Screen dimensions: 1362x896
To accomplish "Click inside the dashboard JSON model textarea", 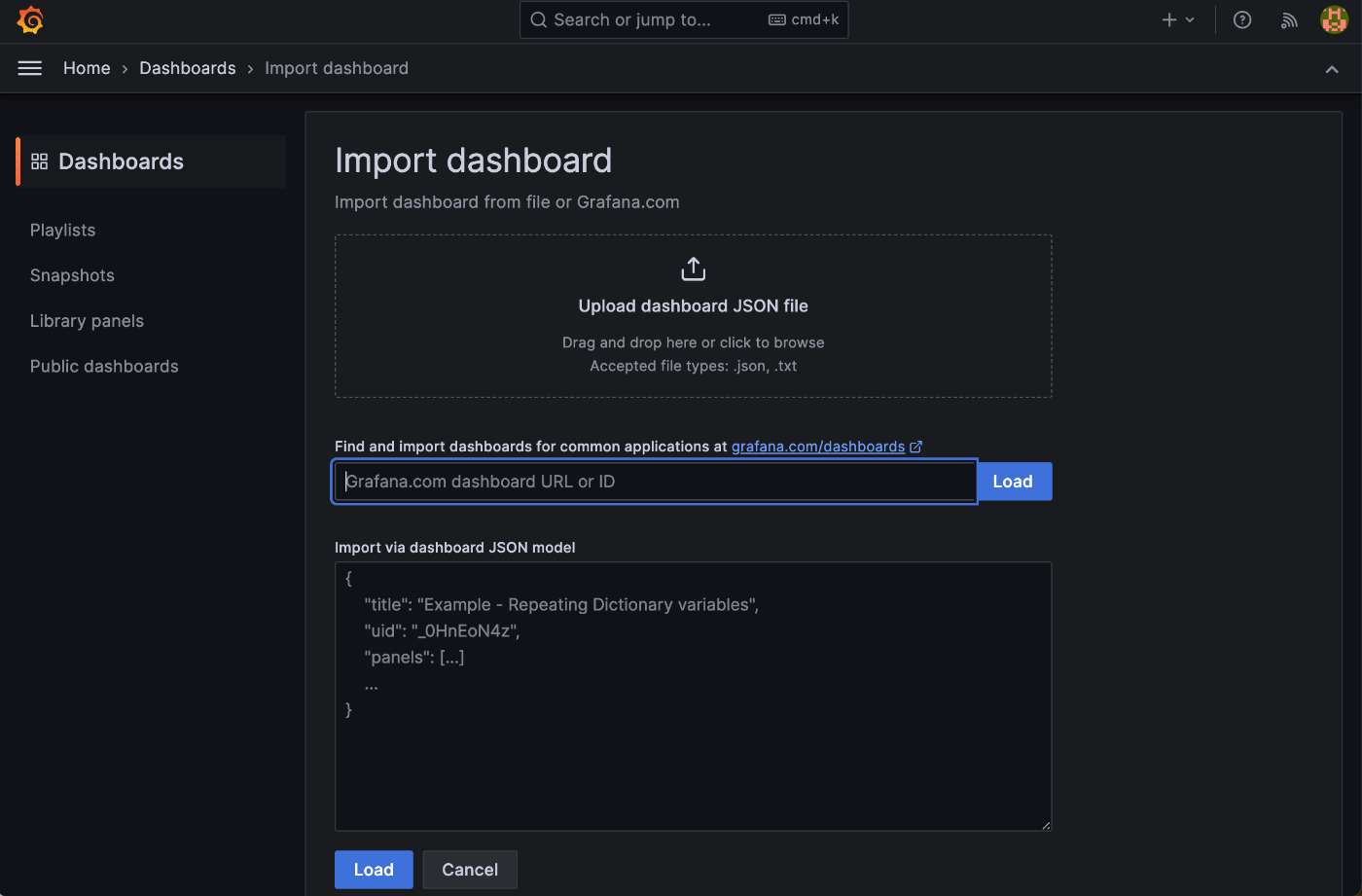I will (x=694, y=697).
